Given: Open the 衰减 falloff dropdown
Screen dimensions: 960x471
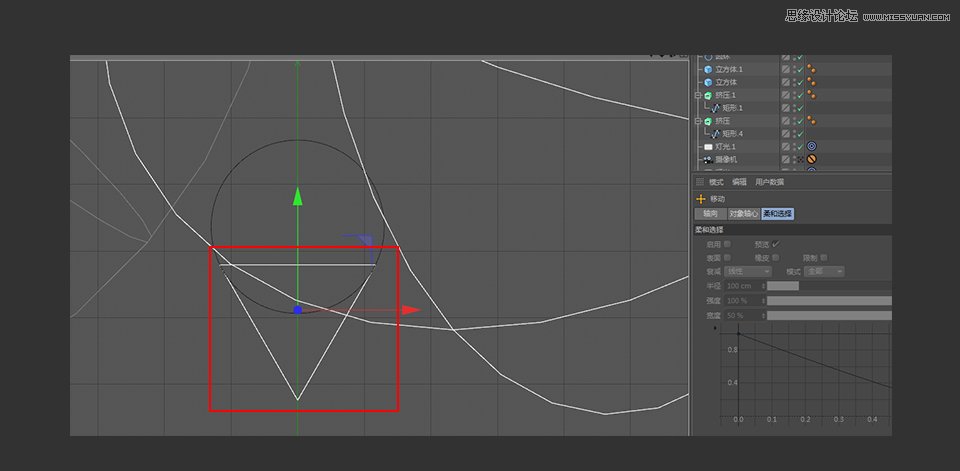Looking at the screenshot, I should pyautogui.click(x=748, y=271).
